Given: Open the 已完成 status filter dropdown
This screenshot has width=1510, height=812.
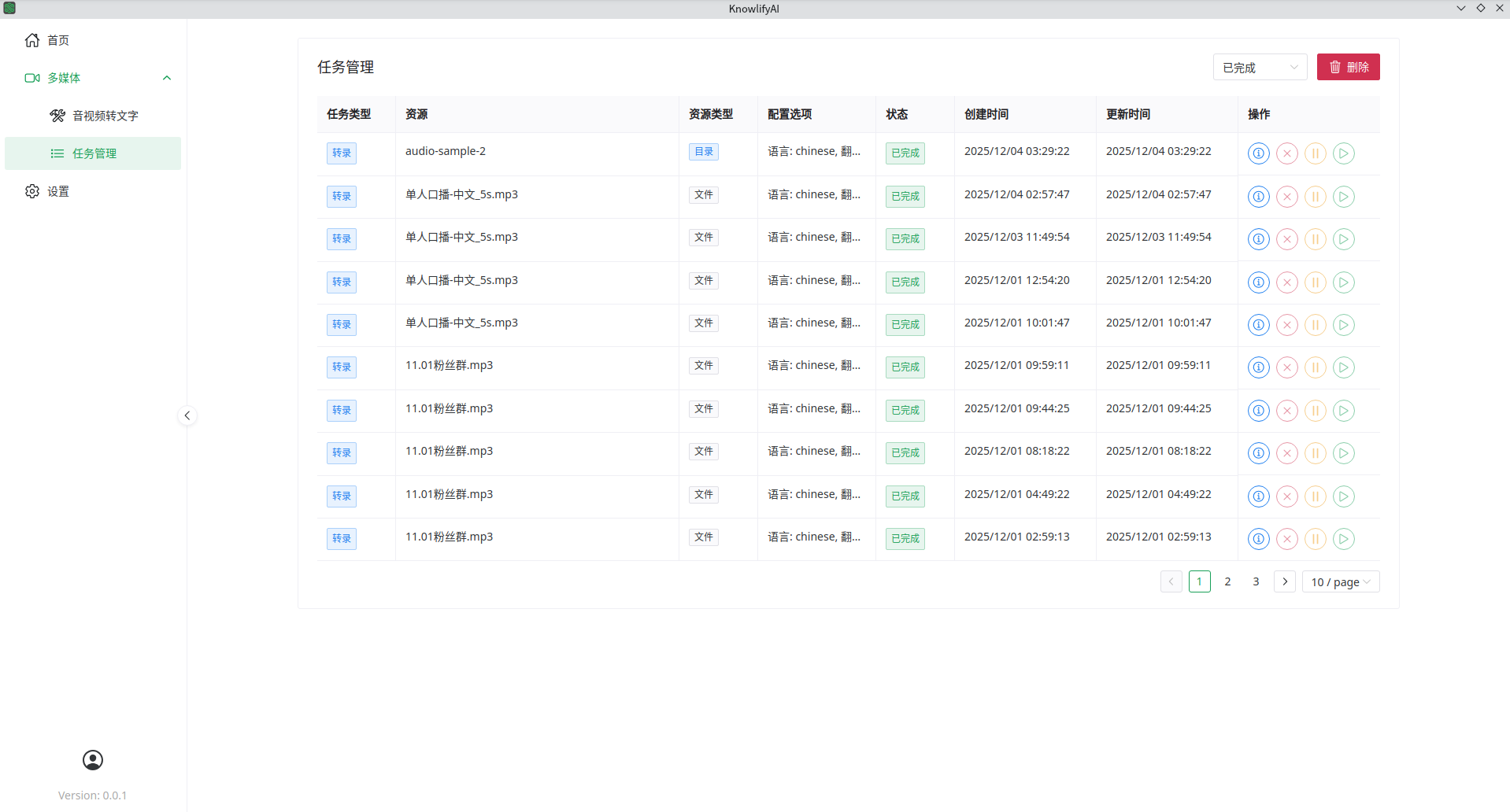Looking at the screenshot, I should coord(1259,68).
